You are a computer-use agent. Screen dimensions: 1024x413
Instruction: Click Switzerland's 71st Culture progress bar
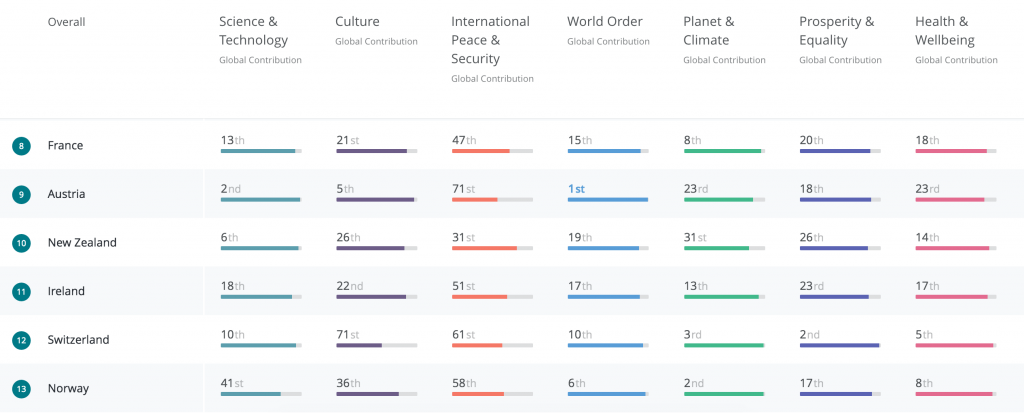pos(377,345)
